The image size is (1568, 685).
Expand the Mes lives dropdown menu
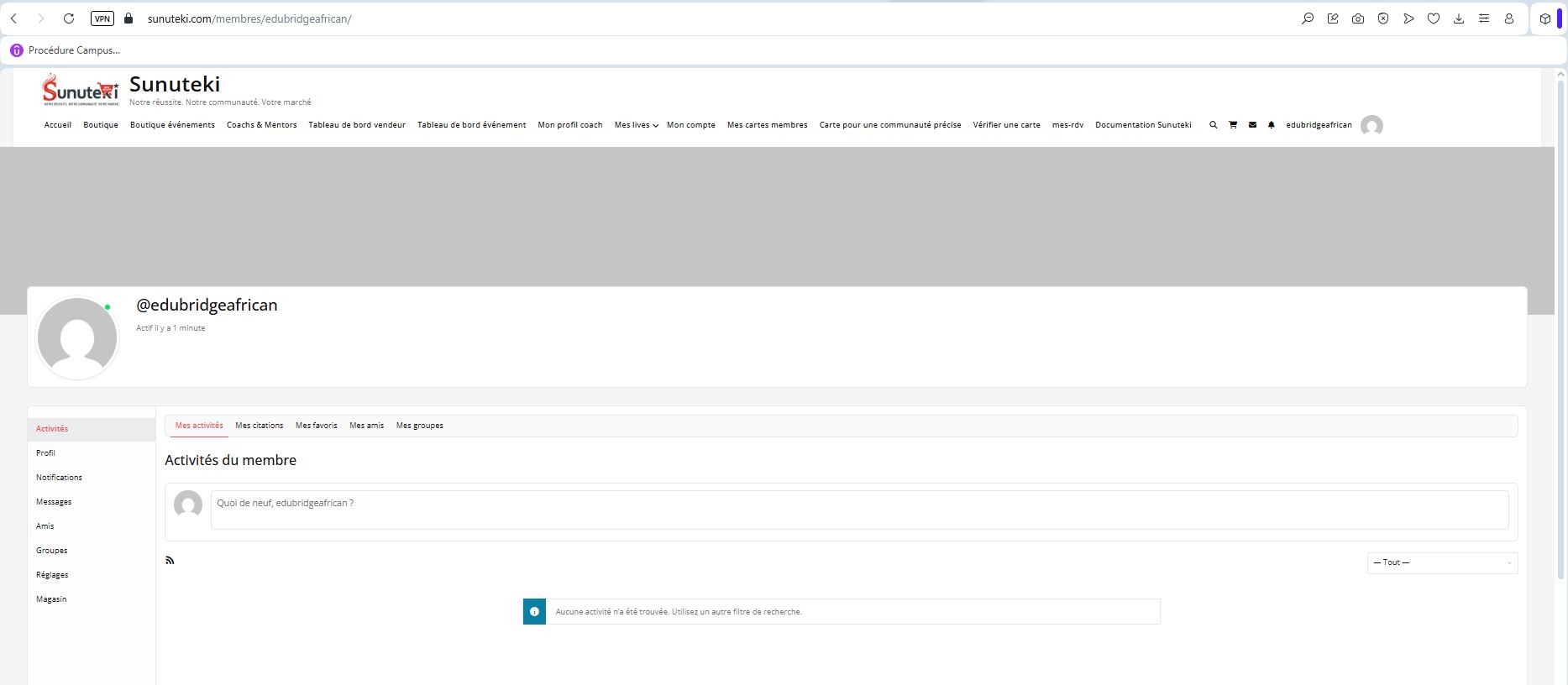(636, 125)
